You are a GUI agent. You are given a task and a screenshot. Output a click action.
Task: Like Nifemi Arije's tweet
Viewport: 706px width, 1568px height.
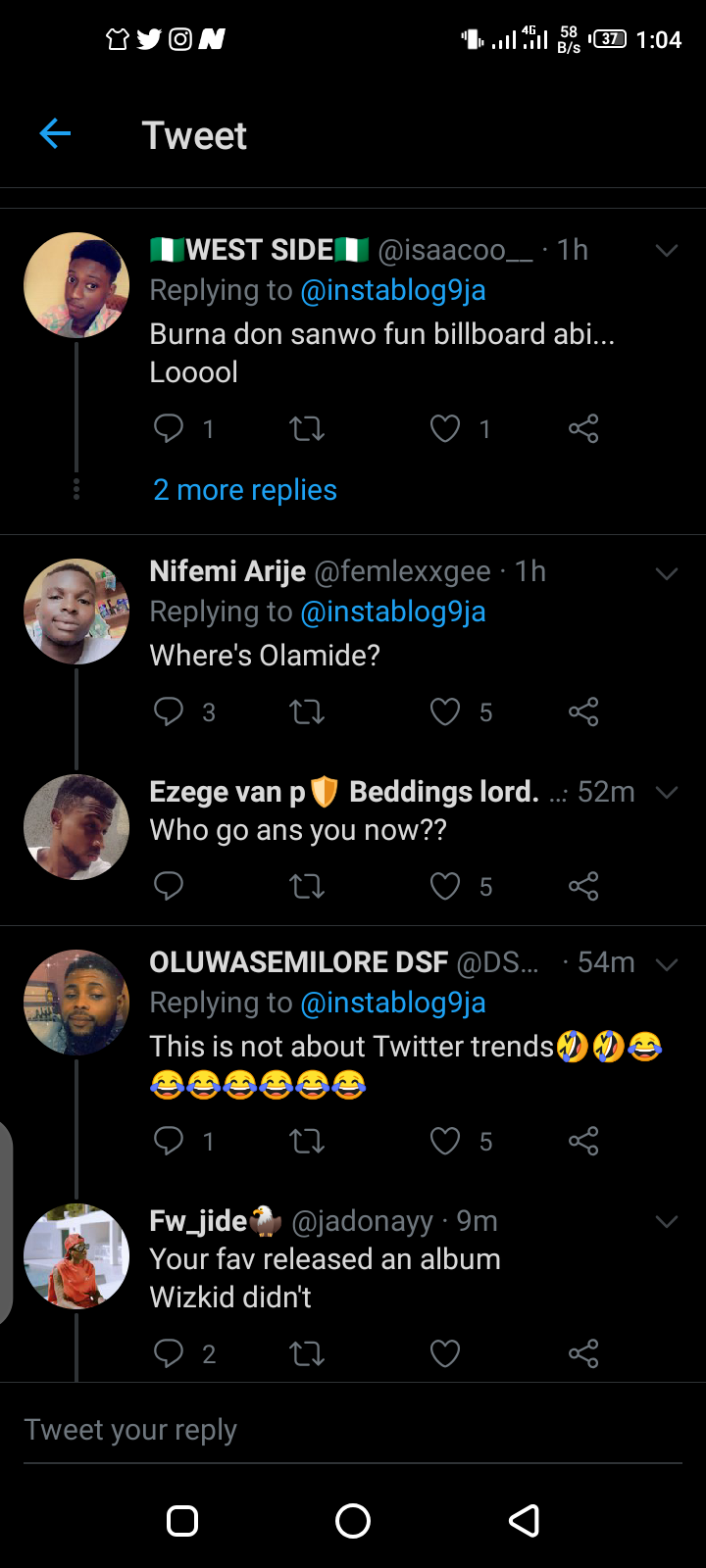[445, 711]
